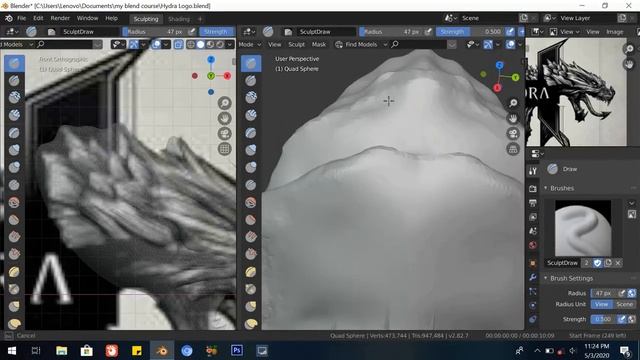This screenshot has height=360, width=640.
Task: Select the Draw brush in the right viewport toolbar
Action: 251,64
